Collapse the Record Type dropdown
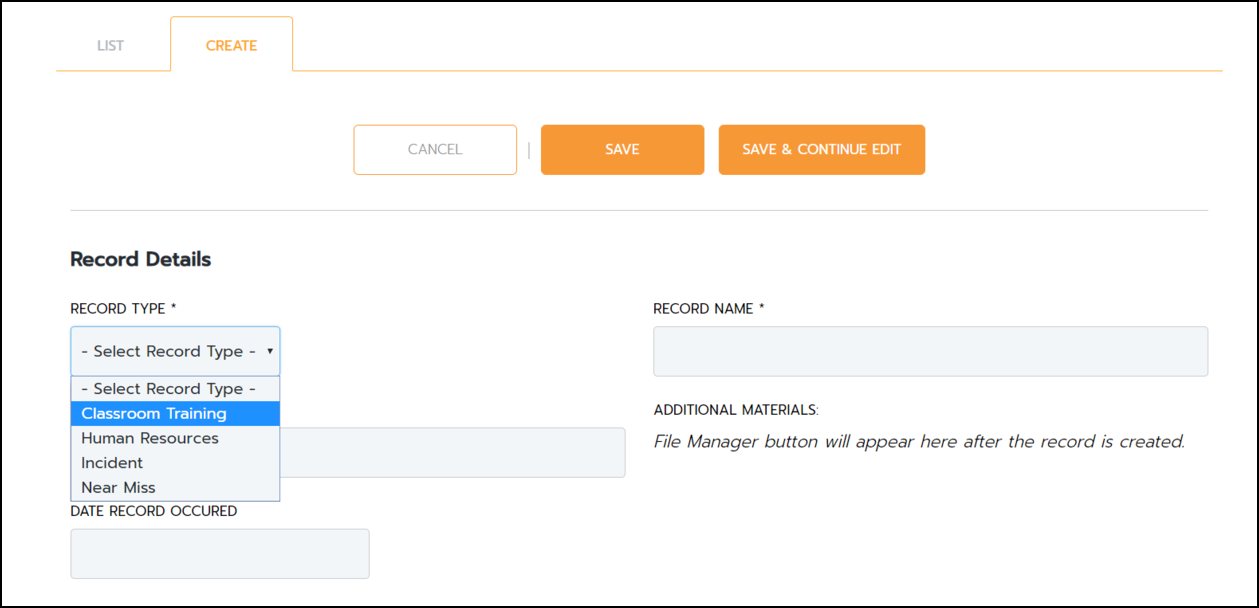This screenshot has height=608, width=1259. click(x=175, y=351)
